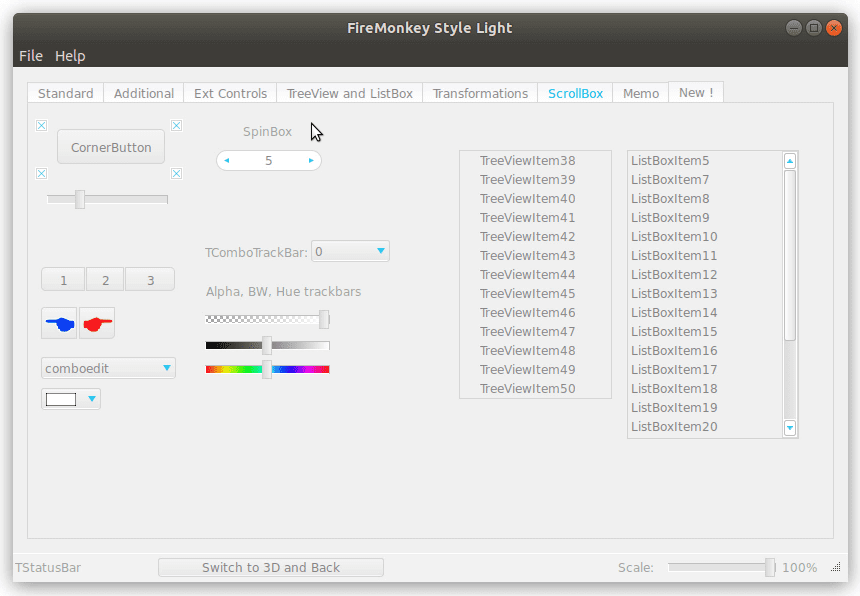Switch to the Transformations tab
The width and height of the screenshot is (860, 596).
coord(480,93)
